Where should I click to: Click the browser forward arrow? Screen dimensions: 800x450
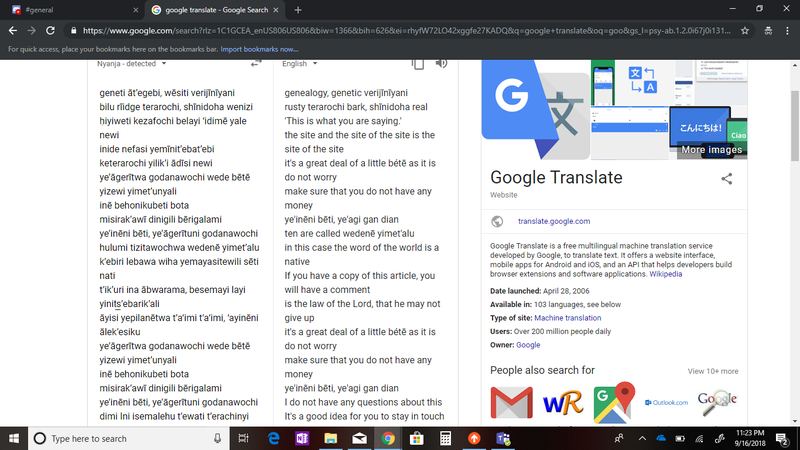(x=32, y=31)
